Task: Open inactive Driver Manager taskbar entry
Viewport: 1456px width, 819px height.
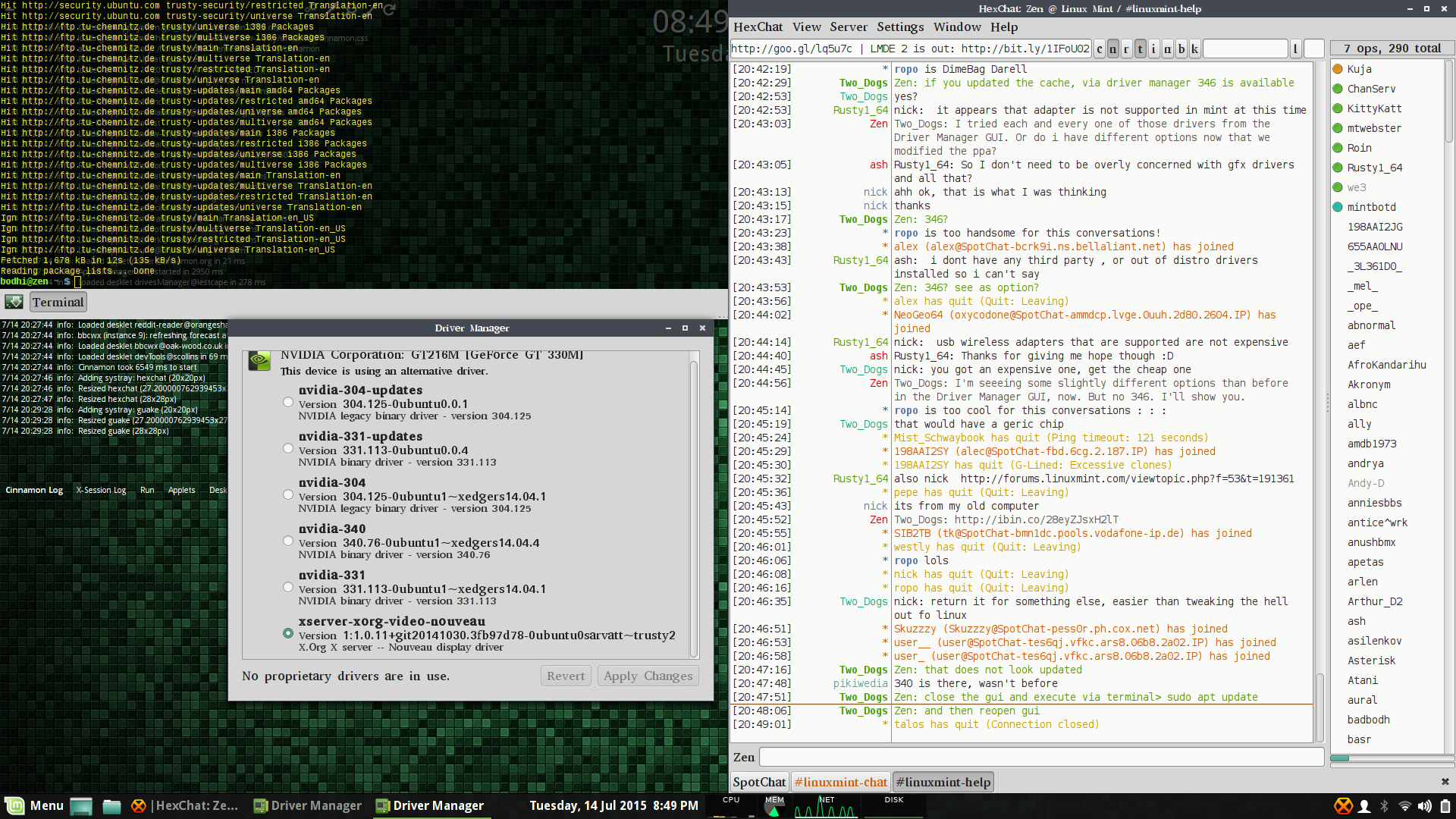Action: coord(307,805)
